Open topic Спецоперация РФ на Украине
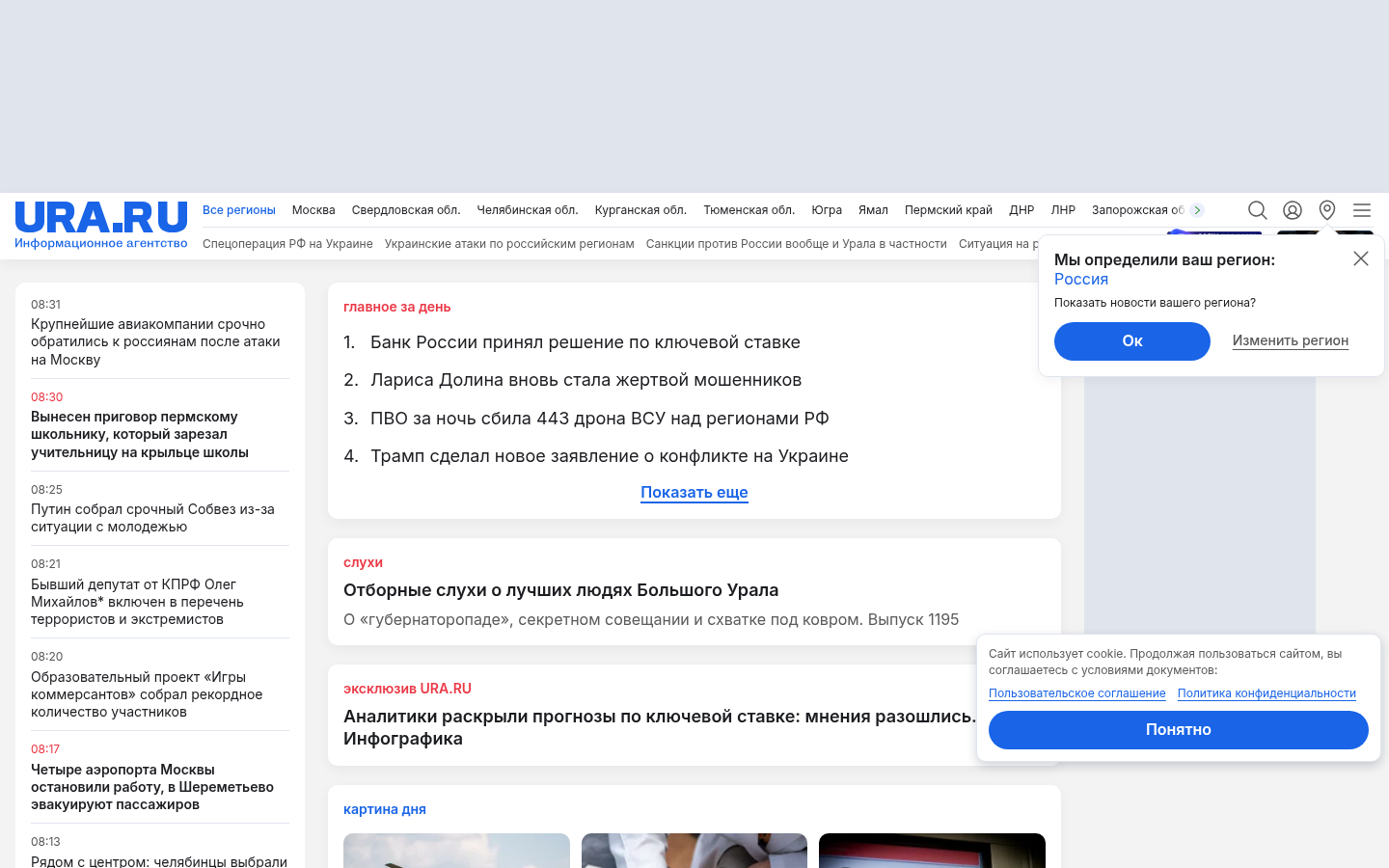The width and height of the screenshot is (1389, 868). [287, 244]
